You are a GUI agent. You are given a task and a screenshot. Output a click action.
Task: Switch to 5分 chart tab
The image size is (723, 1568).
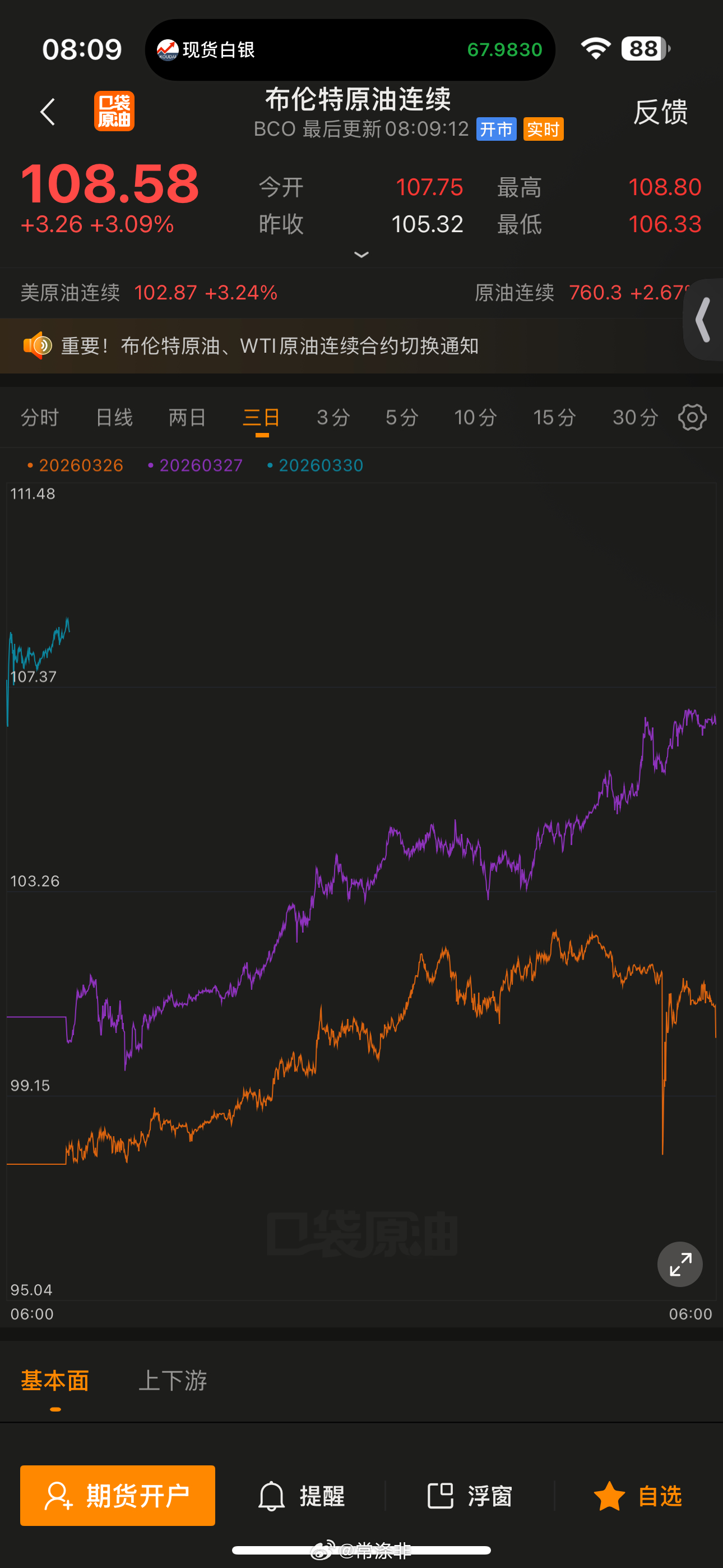(402, 418)
